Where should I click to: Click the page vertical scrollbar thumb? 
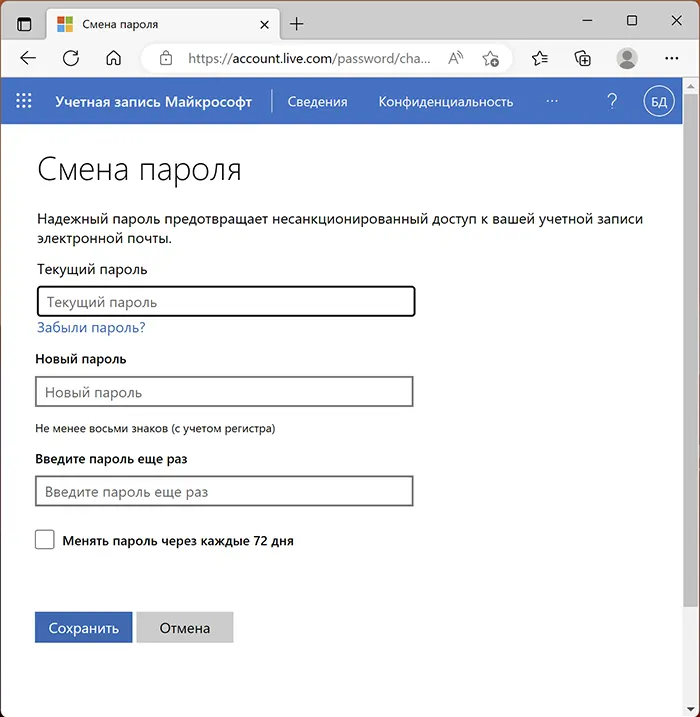tap(690, 351)
